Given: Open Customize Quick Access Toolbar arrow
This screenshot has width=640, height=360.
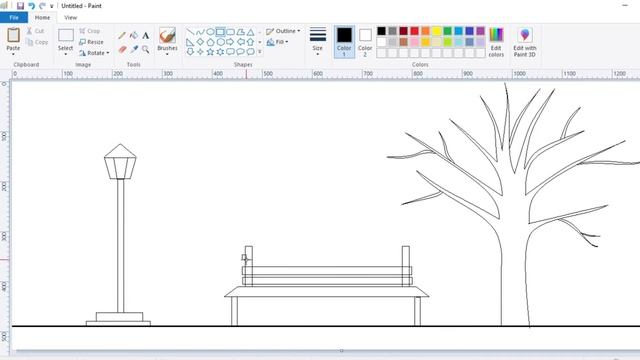Looking at the screenshot, I should tap(51, 6).
